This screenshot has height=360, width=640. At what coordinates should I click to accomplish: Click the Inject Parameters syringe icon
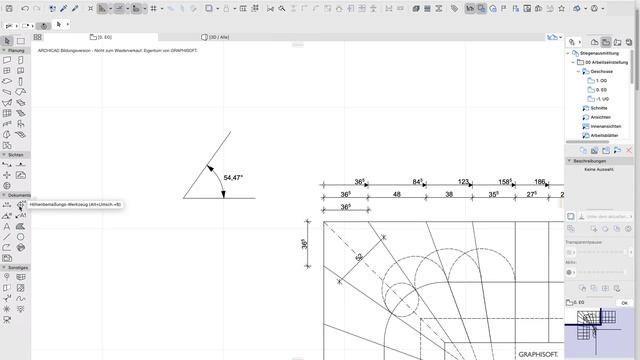click(75, 8)
